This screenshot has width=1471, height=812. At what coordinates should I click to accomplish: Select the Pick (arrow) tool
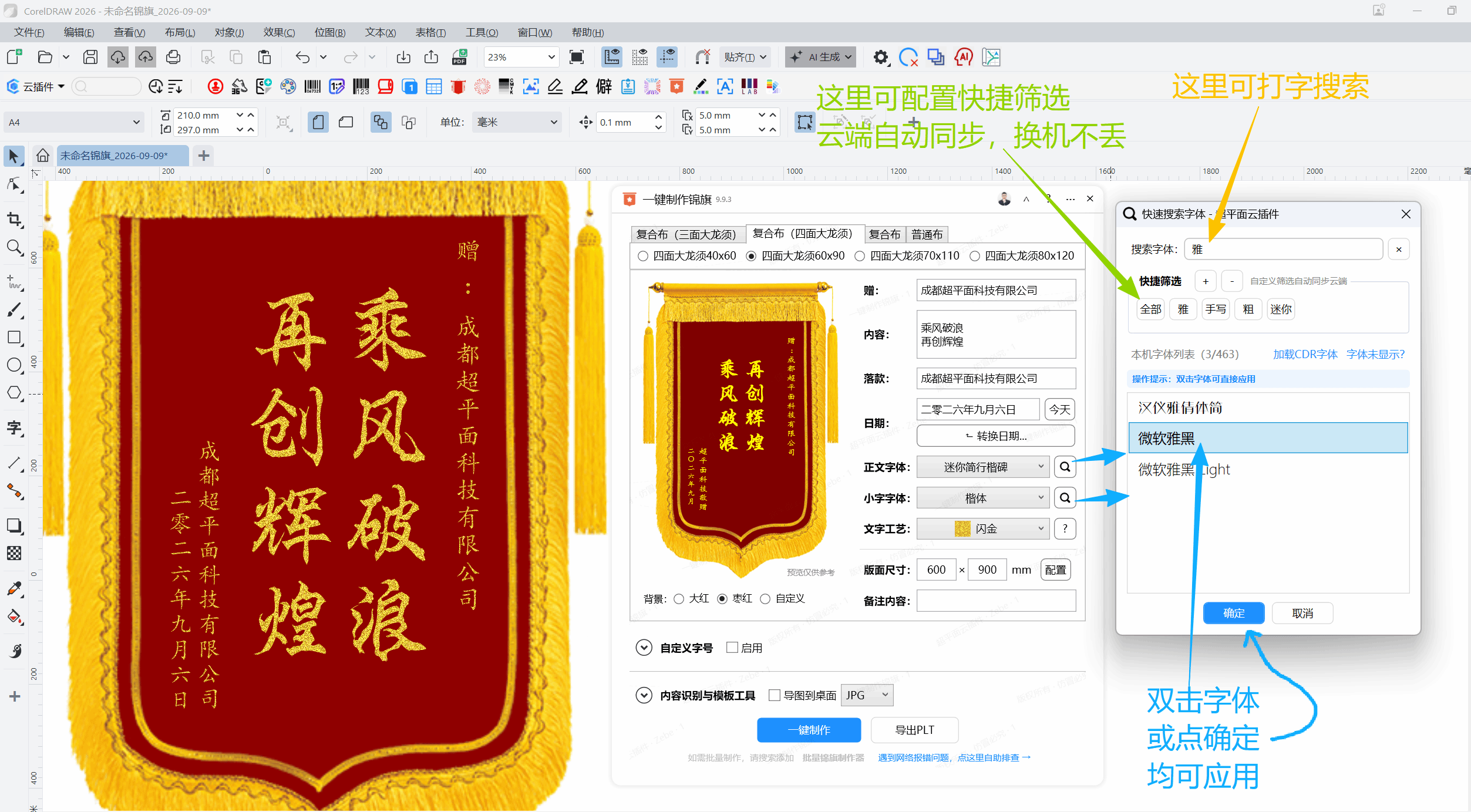click(x=14, y=156)
